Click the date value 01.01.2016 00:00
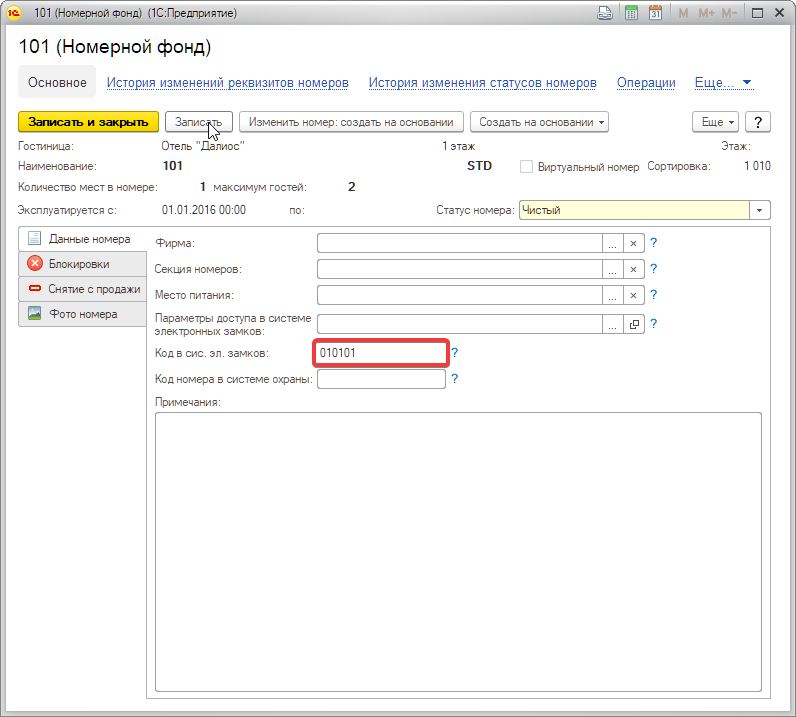Viewport: 796px width, 717px height. coord(204,210)
